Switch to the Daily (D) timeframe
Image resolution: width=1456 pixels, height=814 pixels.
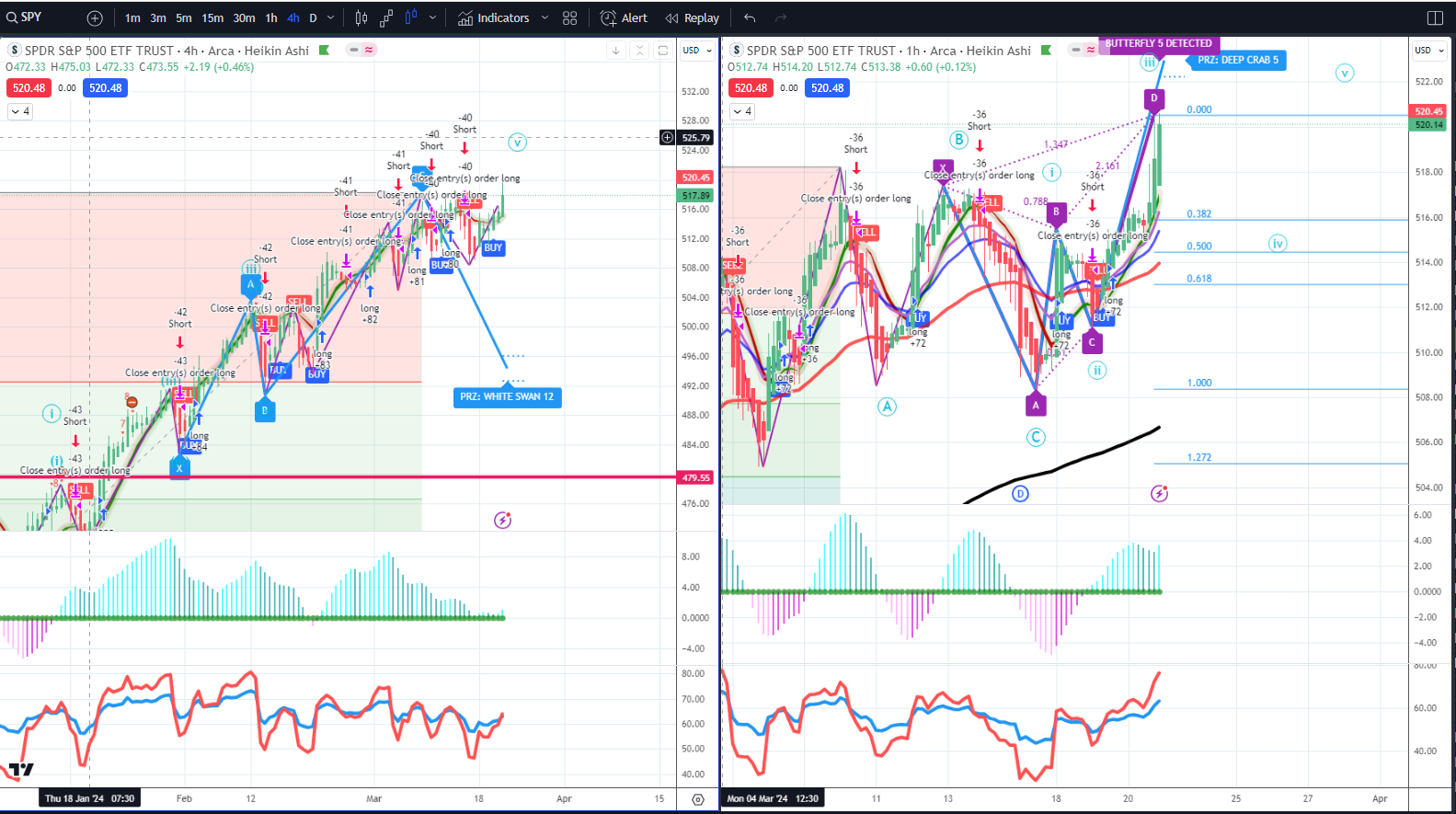coord(313,17)
